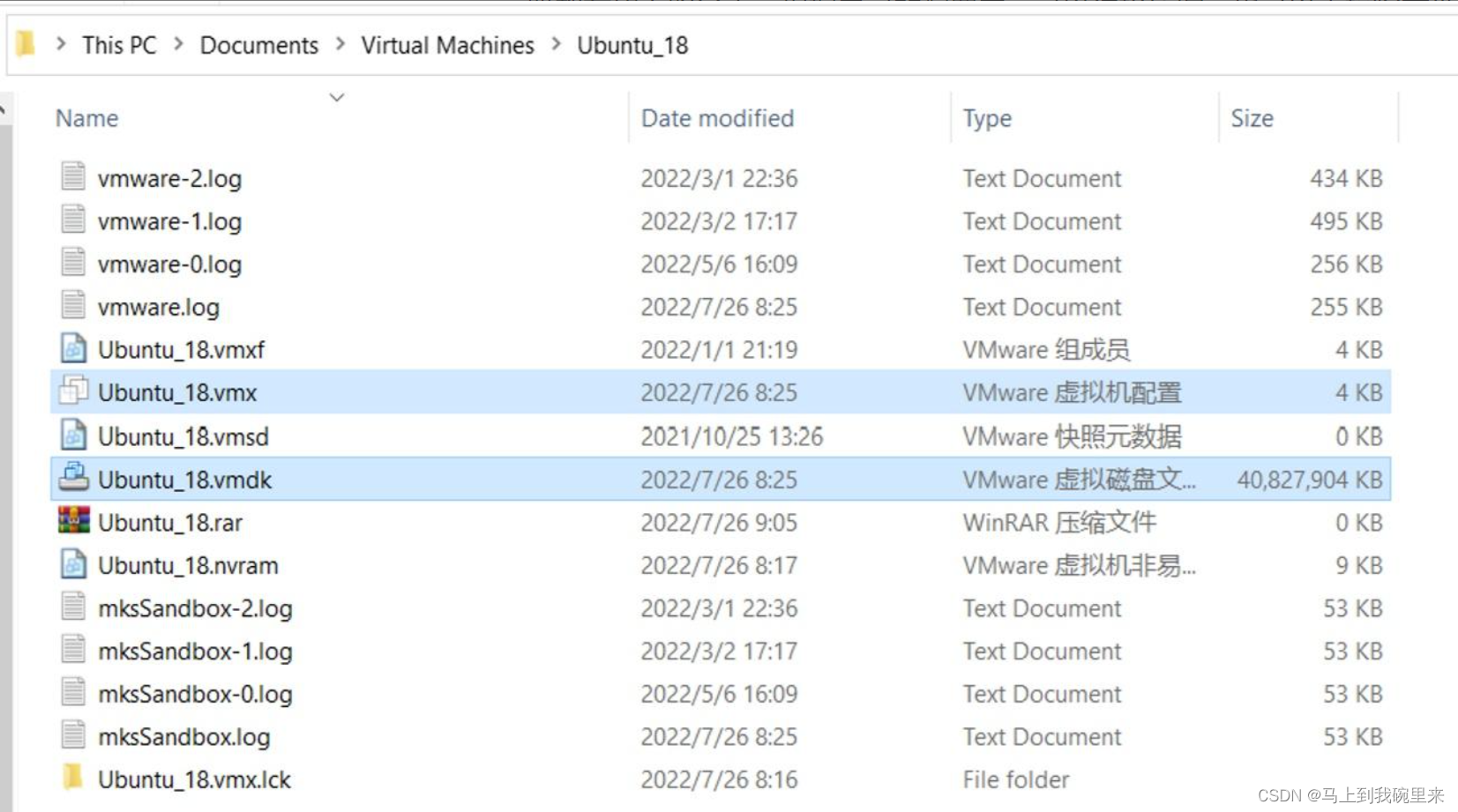The height and width of the screenshot is (812, 1458).
Task: Select file name vmware-2.log
Action: point(169,178)
